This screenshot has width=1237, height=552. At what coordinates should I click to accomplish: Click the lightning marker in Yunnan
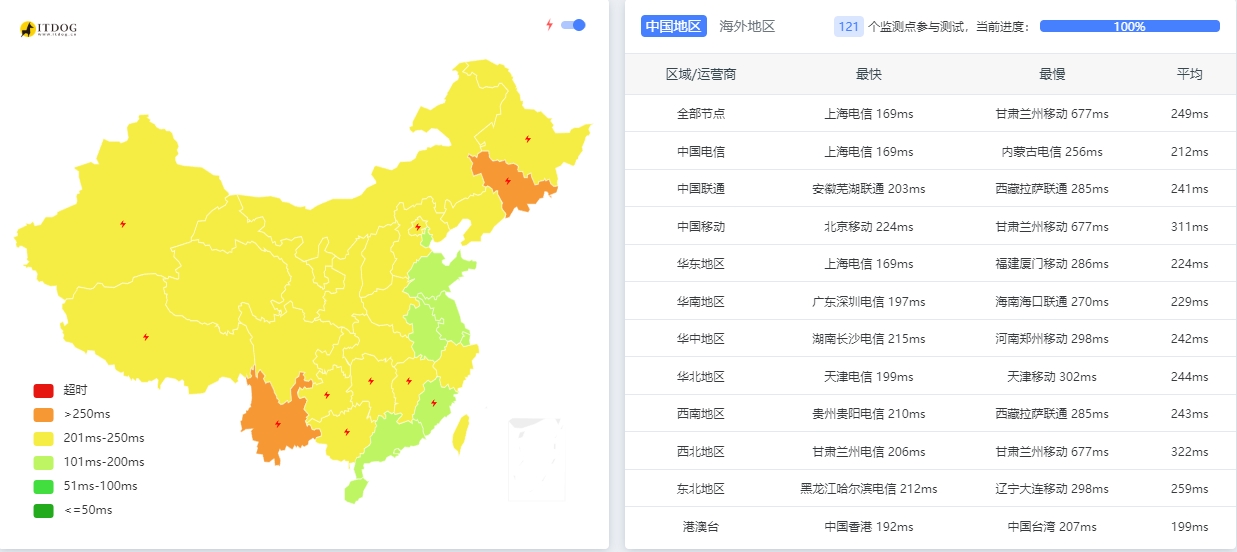pyautogui.click(x=277, y=423)
